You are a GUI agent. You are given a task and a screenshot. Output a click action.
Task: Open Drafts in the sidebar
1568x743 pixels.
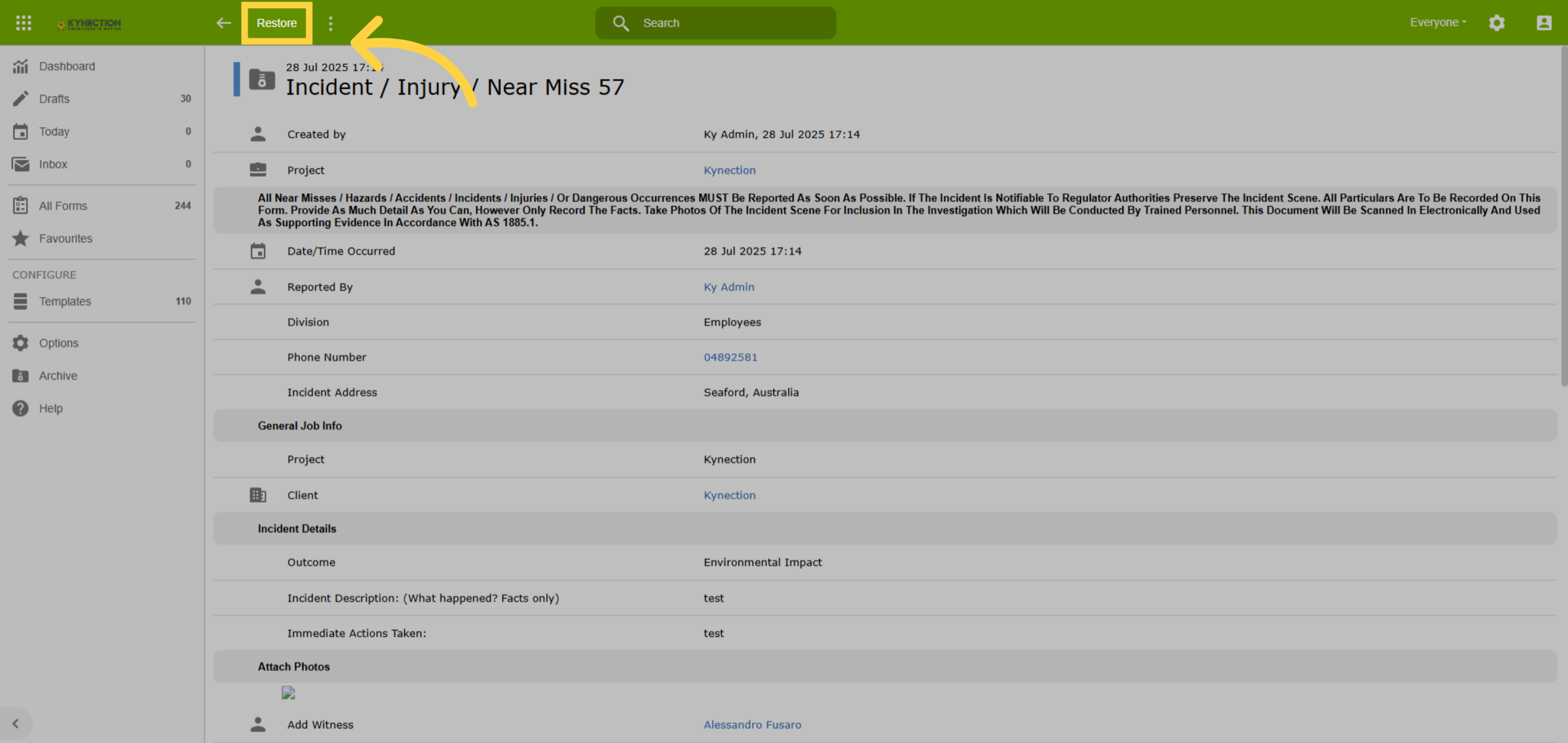(102, 99)
